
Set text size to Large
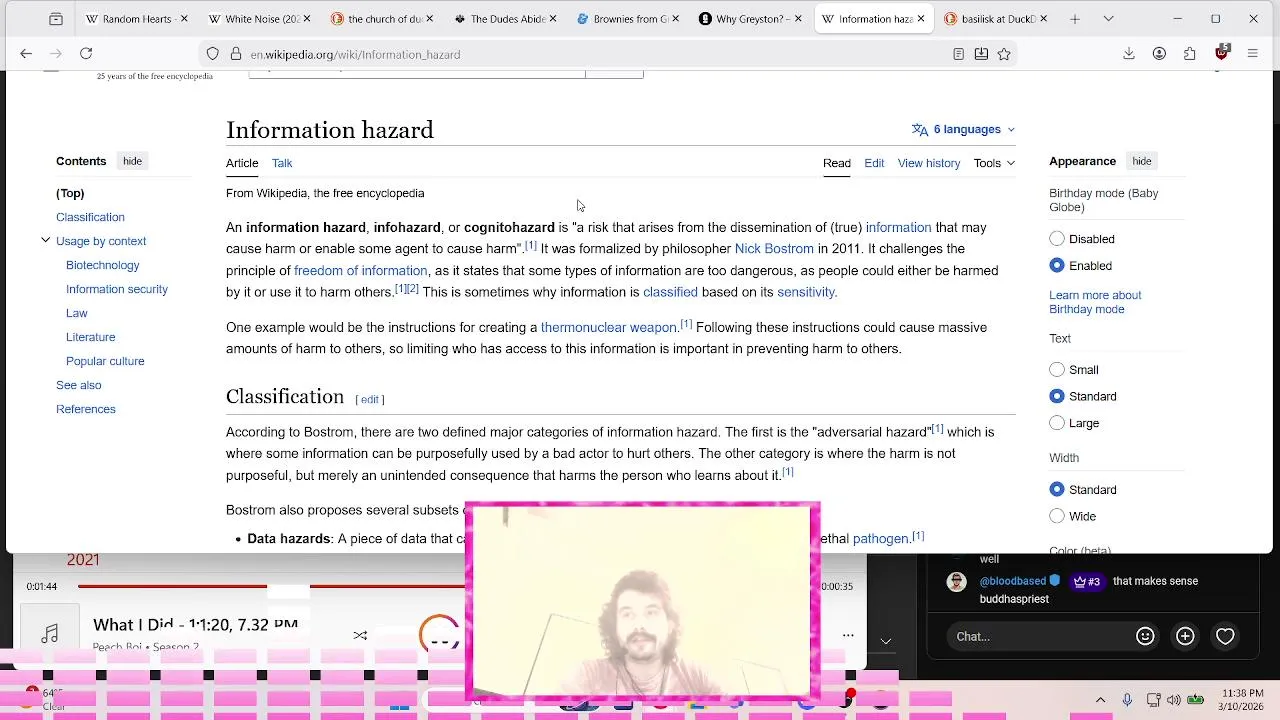1057,423
